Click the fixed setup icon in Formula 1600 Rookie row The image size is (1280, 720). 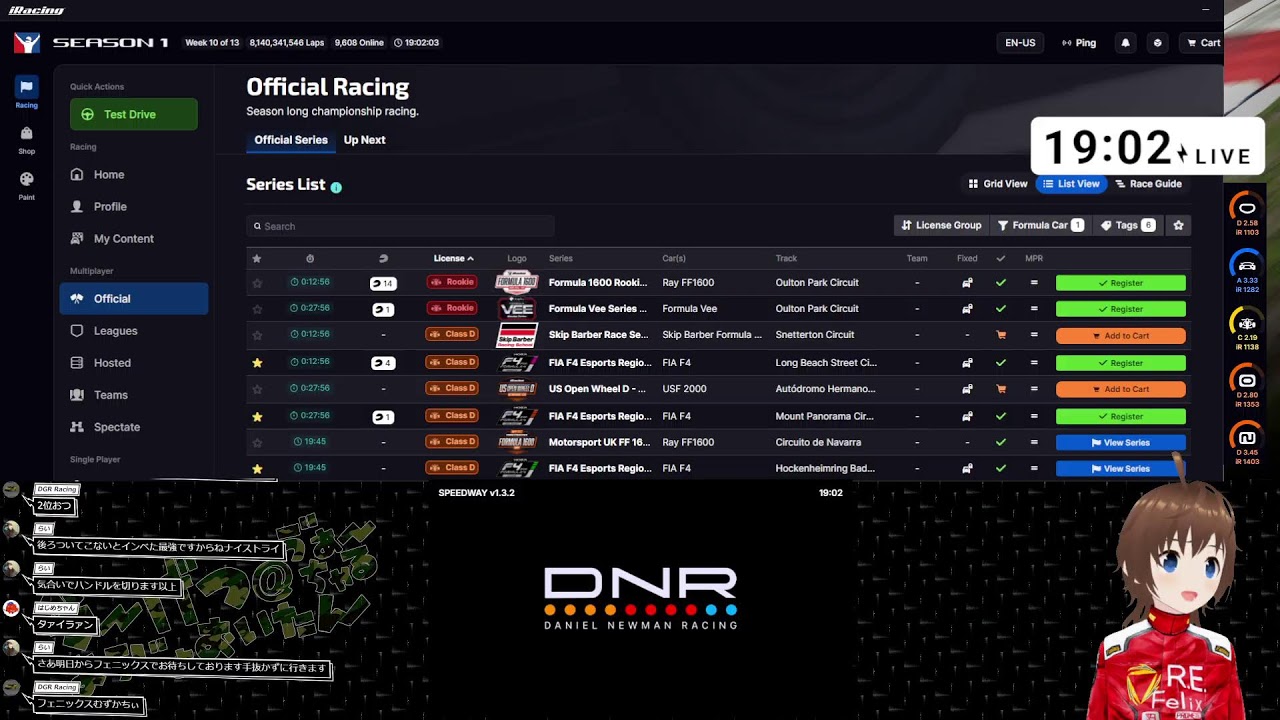pyautogui.click(x=967, y=283)
